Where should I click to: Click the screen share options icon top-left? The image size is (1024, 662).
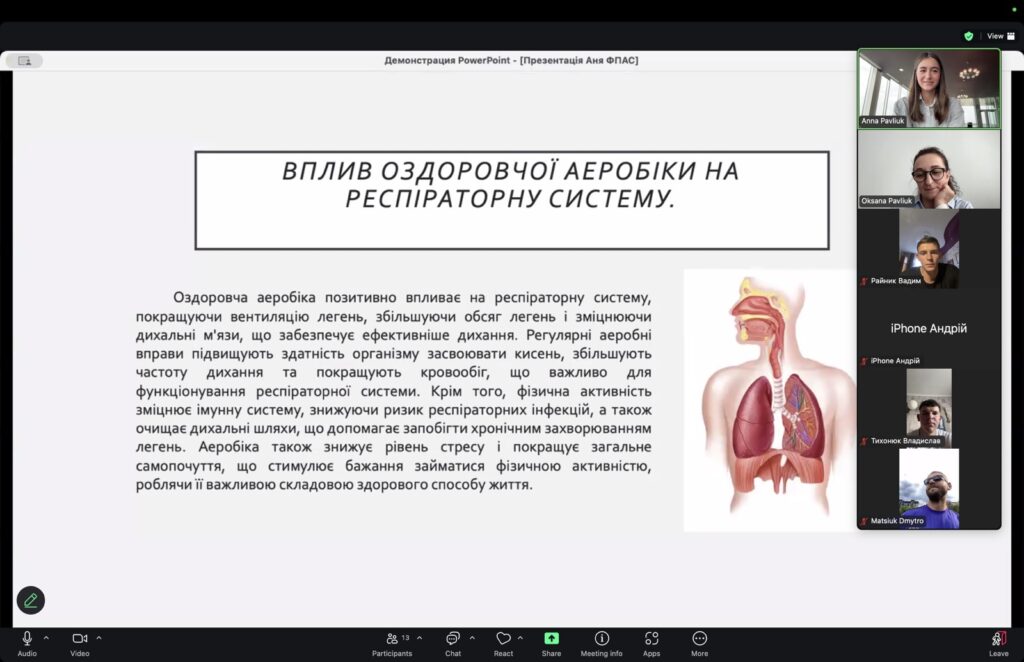click(25, 61)
